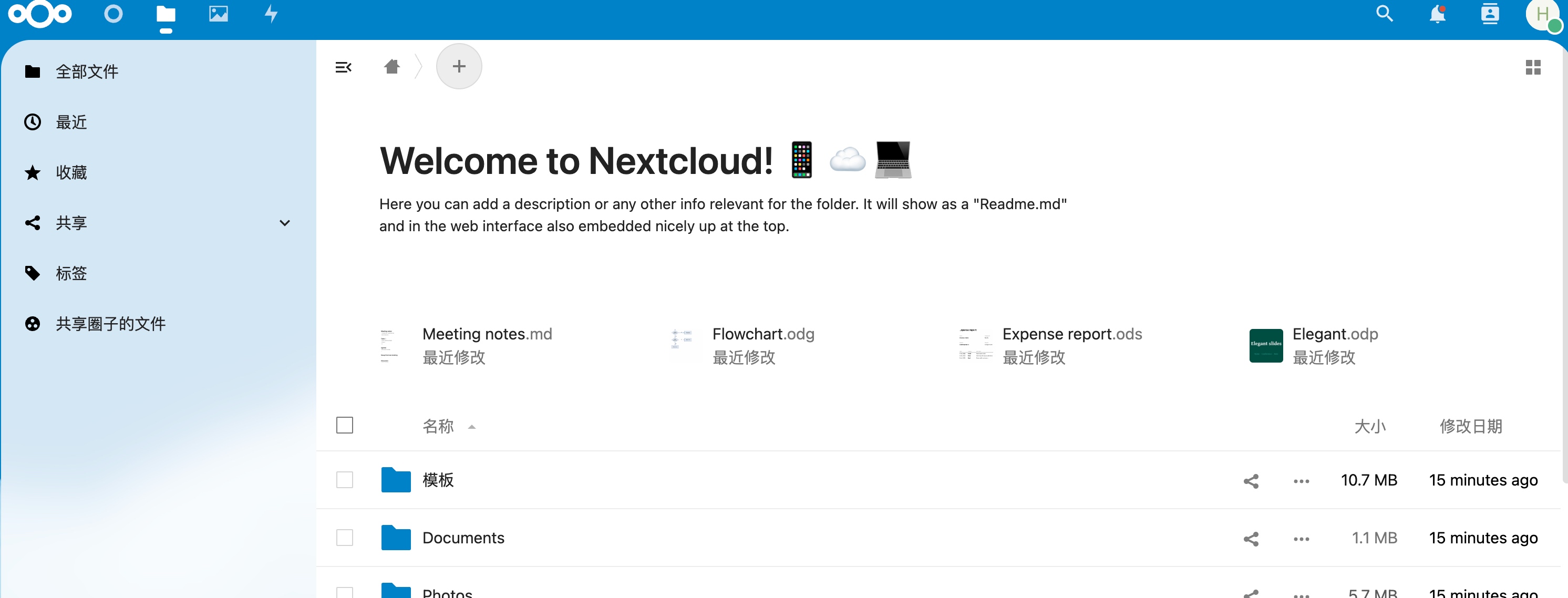
Task: Click Expense report.ods thumbnail
Action: (976, 345)
